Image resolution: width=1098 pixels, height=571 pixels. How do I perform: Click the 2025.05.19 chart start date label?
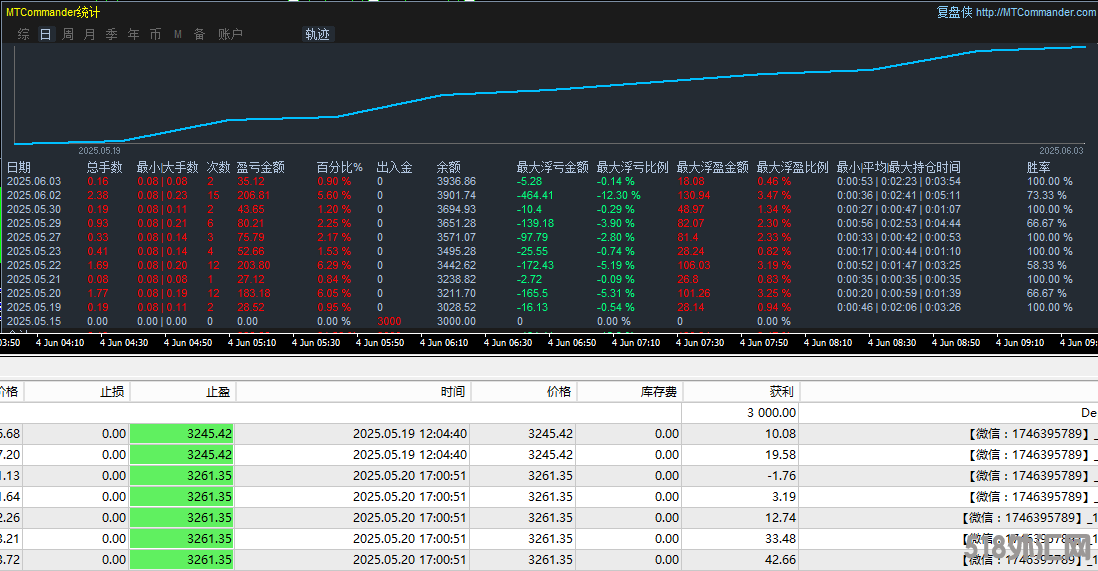pyautogui.click(x=99, y=151)
